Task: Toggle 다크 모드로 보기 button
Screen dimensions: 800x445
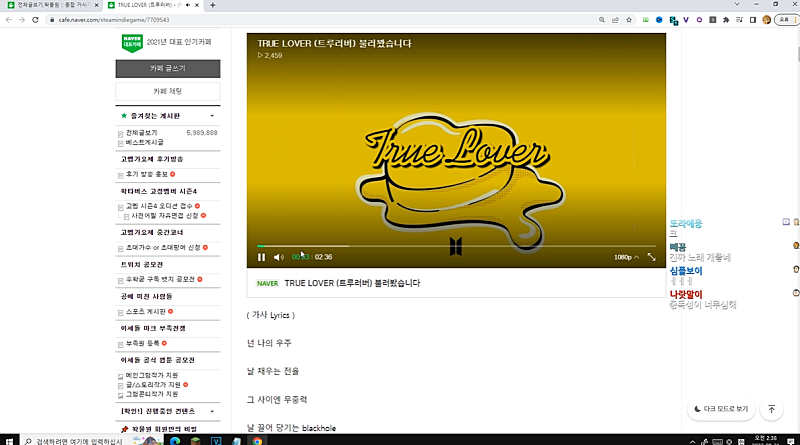Action: (721, 409)
